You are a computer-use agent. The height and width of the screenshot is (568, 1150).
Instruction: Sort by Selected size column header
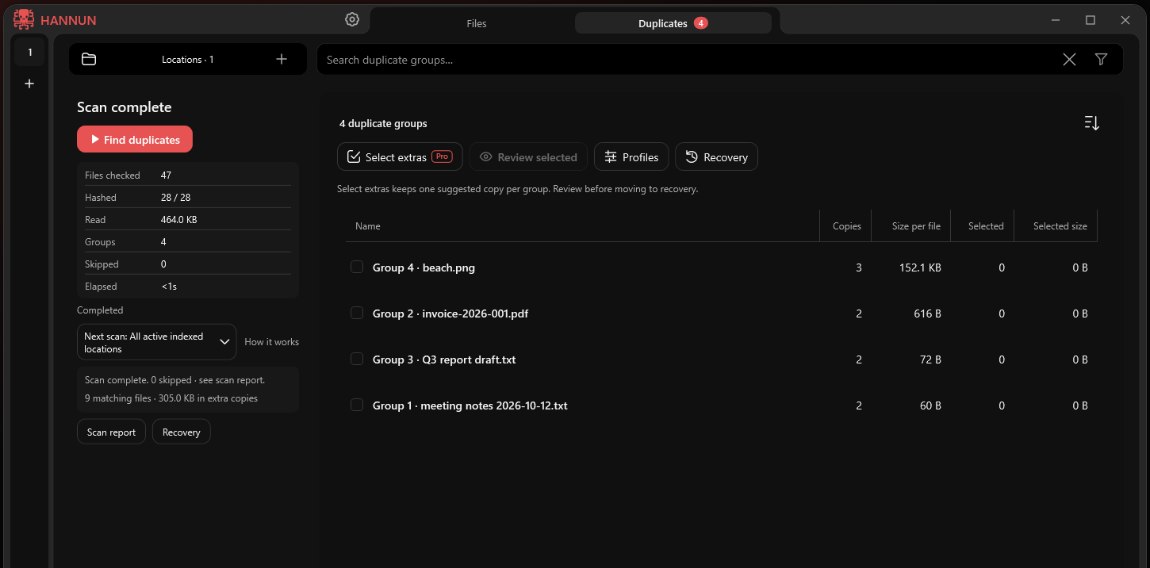(1061, 226)
